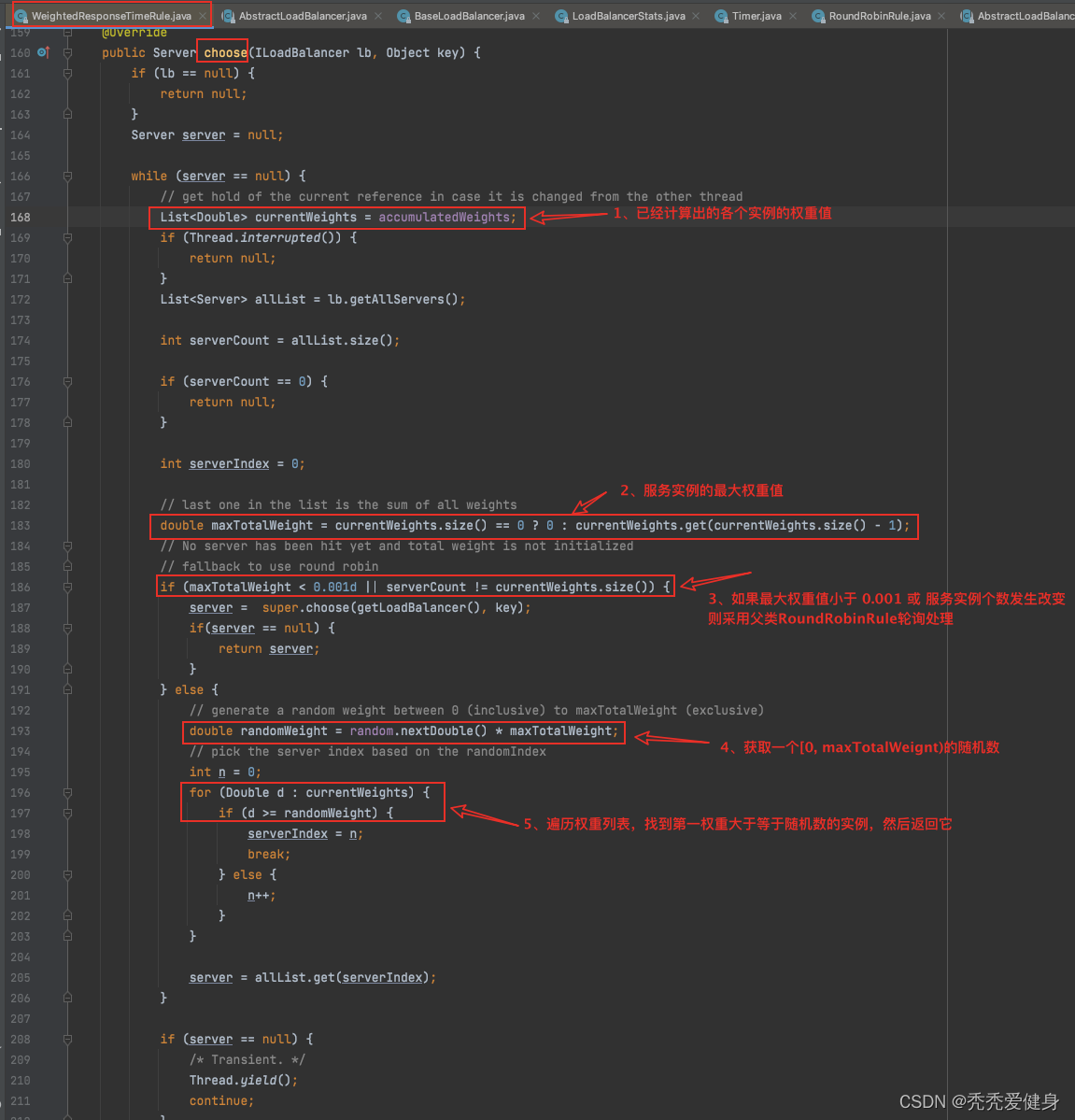Open the LoadBalancerStats.java tab
This screenshot has height=1120, width=1075.
coord(629,16)
